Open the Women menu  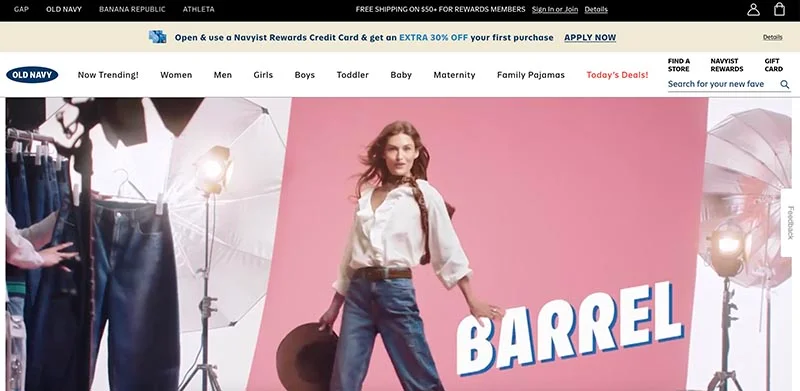pyautogui.click(x=176, y=75)
